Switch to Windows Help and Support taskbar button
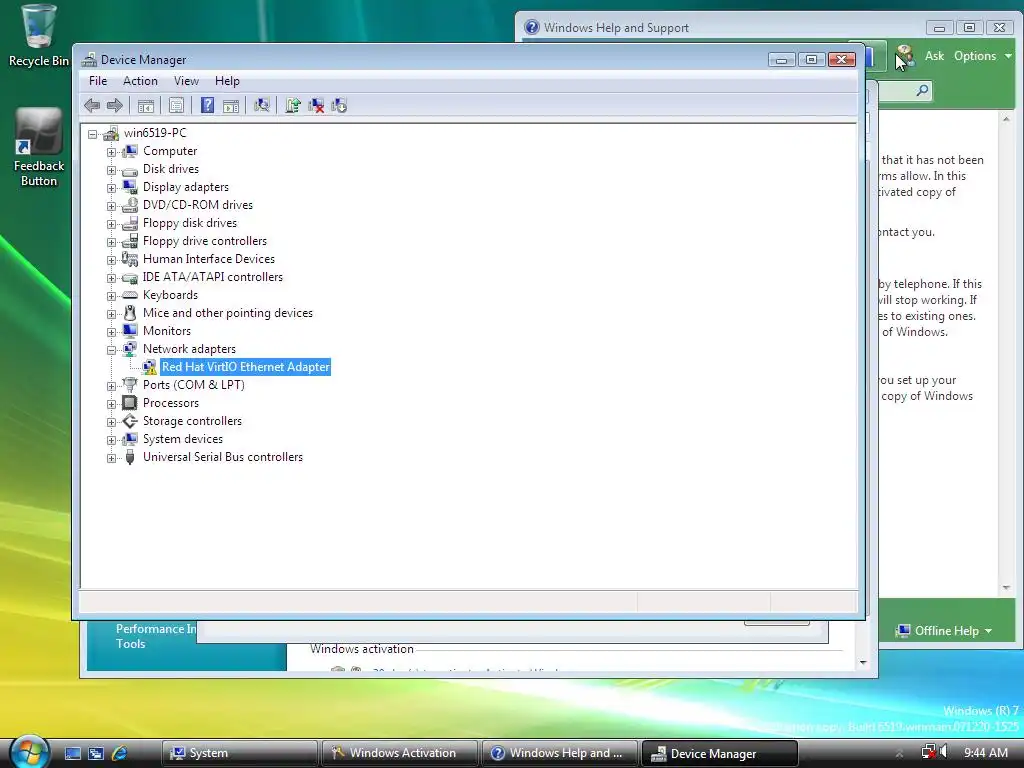 pos(559,753)
